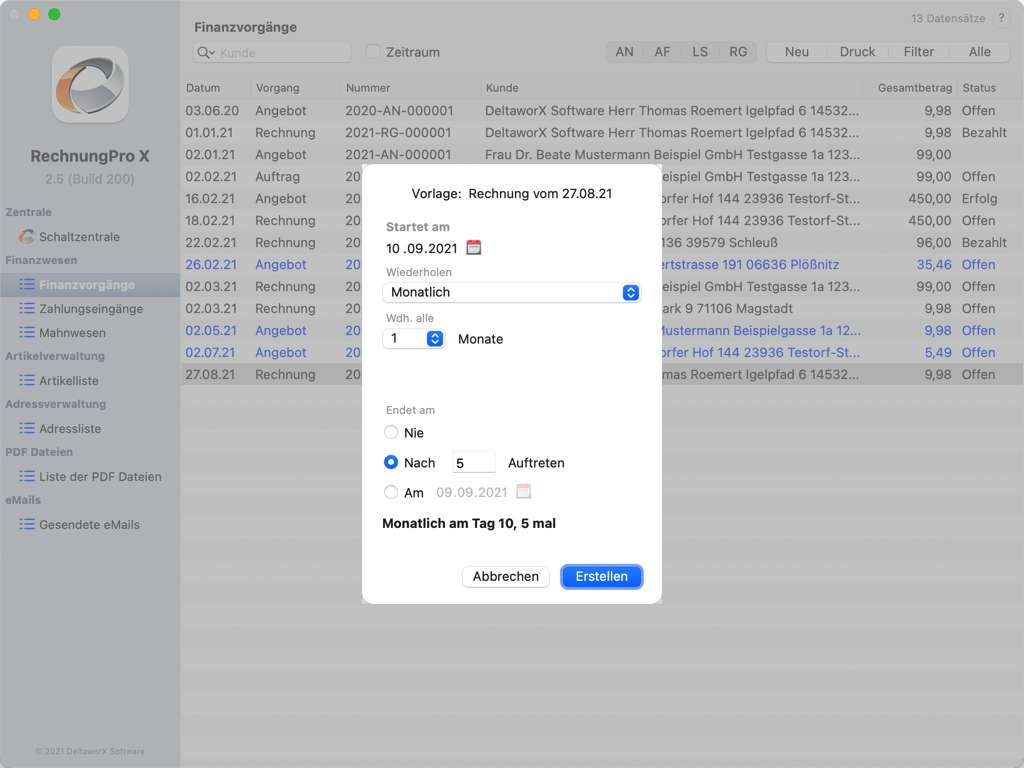Click list icon beside Artikelliste
1024x768 pixels.
pos(27,381)
